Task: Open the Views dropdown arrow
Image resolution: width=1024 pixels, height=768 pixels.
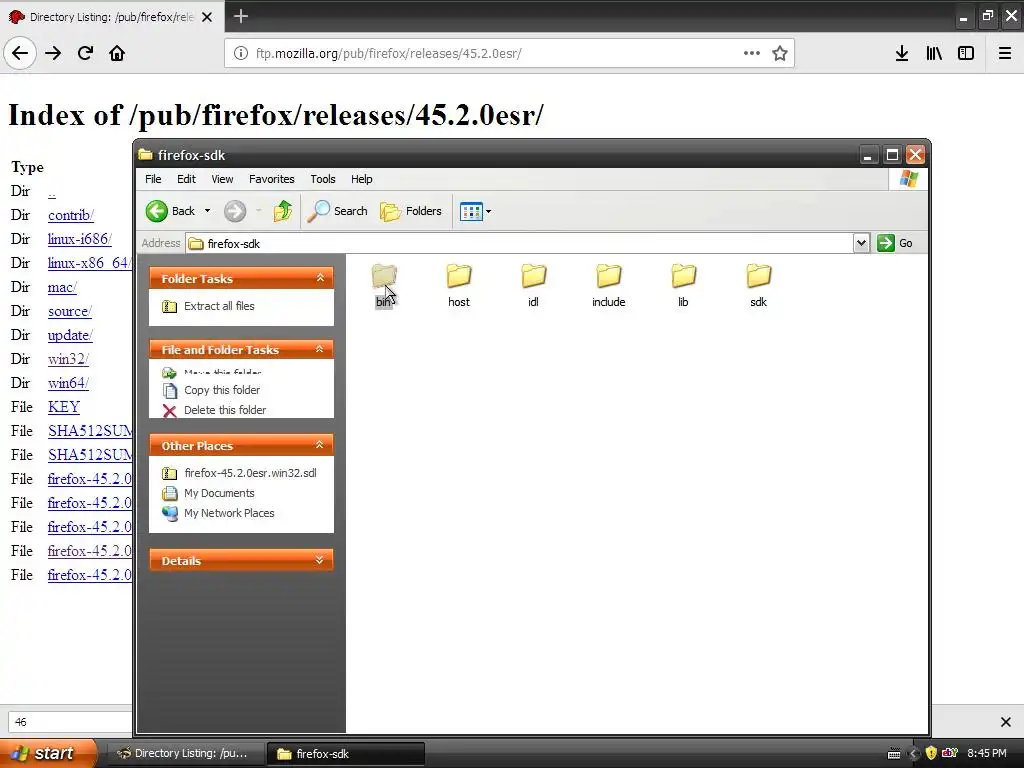Action: point(488,211)
